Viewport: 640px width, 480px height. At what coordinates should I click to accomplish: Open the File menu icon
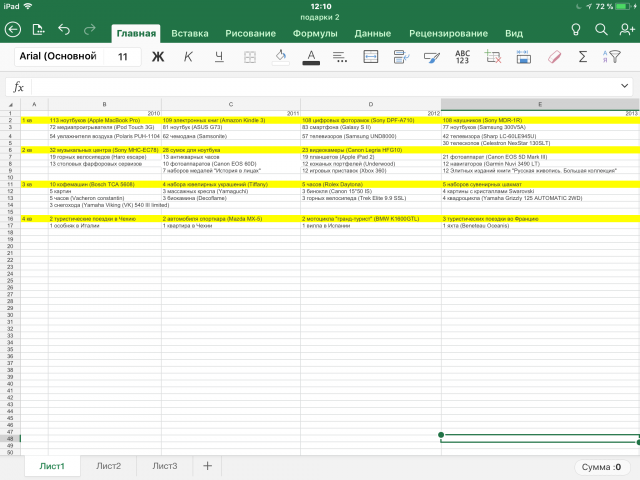[x=38, y=30]
